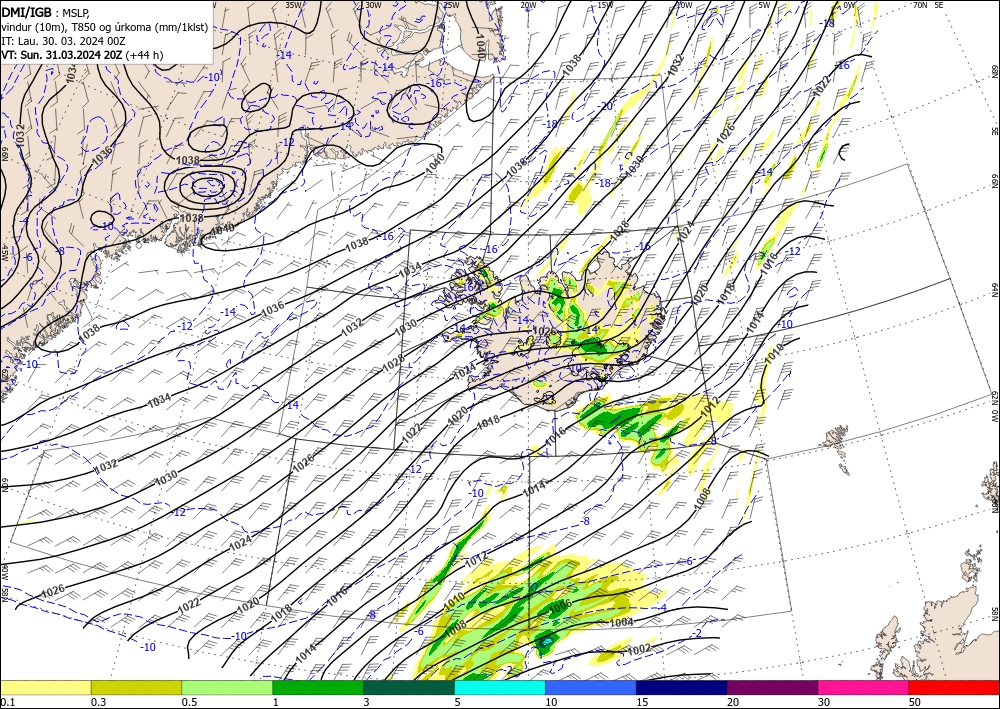This screenshot has width=1000, height=709.
Task: Click the '15W' longitude label
Action: (x=605, y=4)
